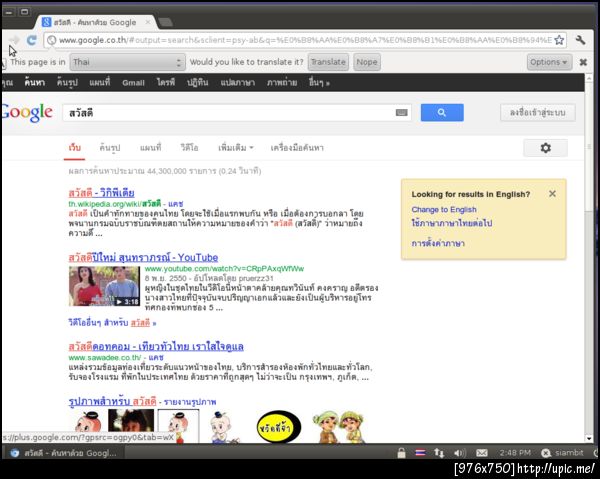
Task: Click the forward navigation arrow
Action: coord(15,39)
